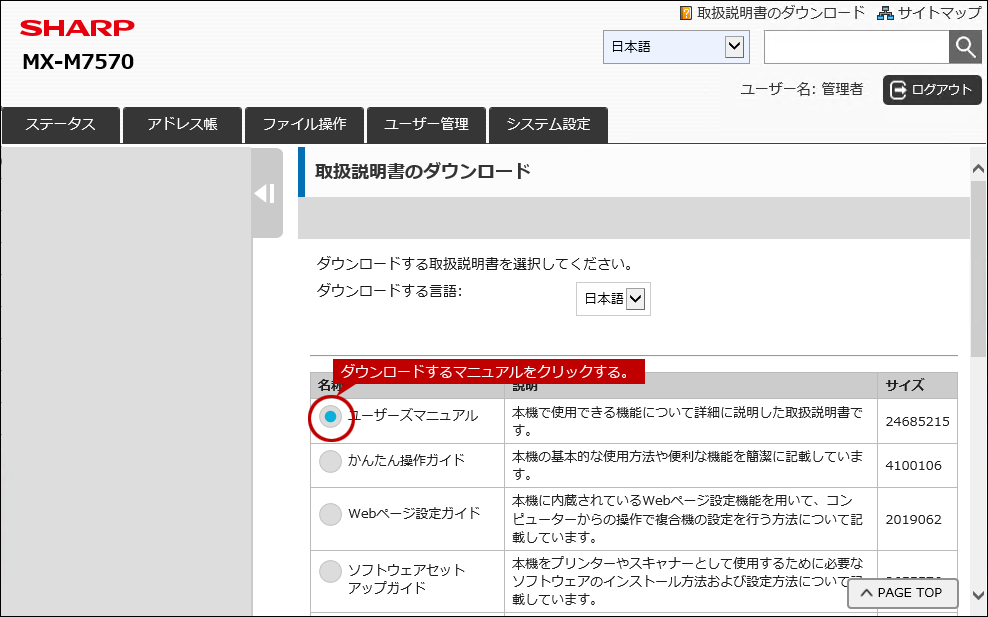This screenshot has height=617, width=988.
Task: Click the ソフトウェアセットアップガイド label
Action: pos(406,579)
